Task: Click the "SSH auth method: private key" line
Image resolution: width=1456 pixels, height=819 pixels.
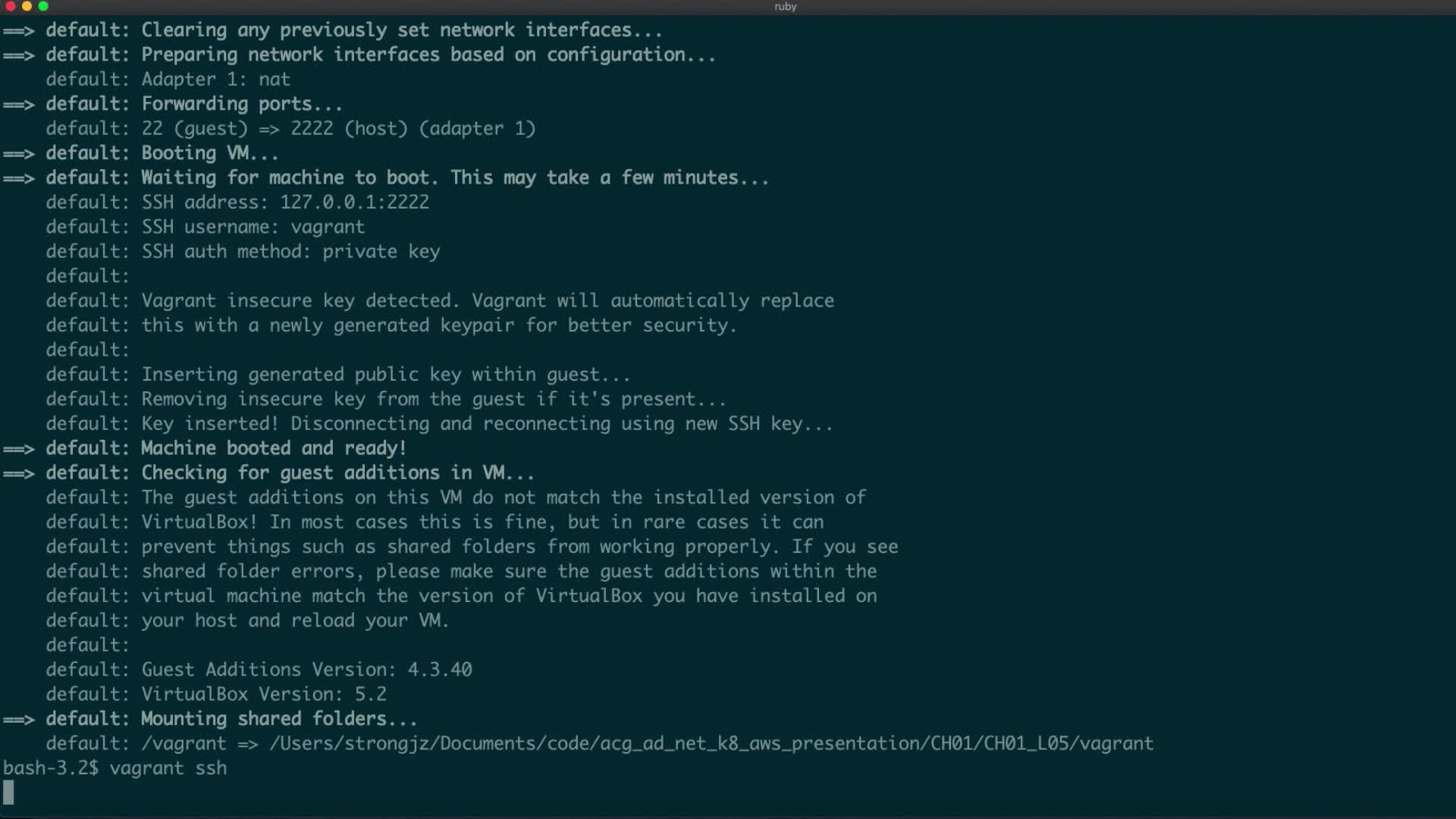Action: [290, 252]
